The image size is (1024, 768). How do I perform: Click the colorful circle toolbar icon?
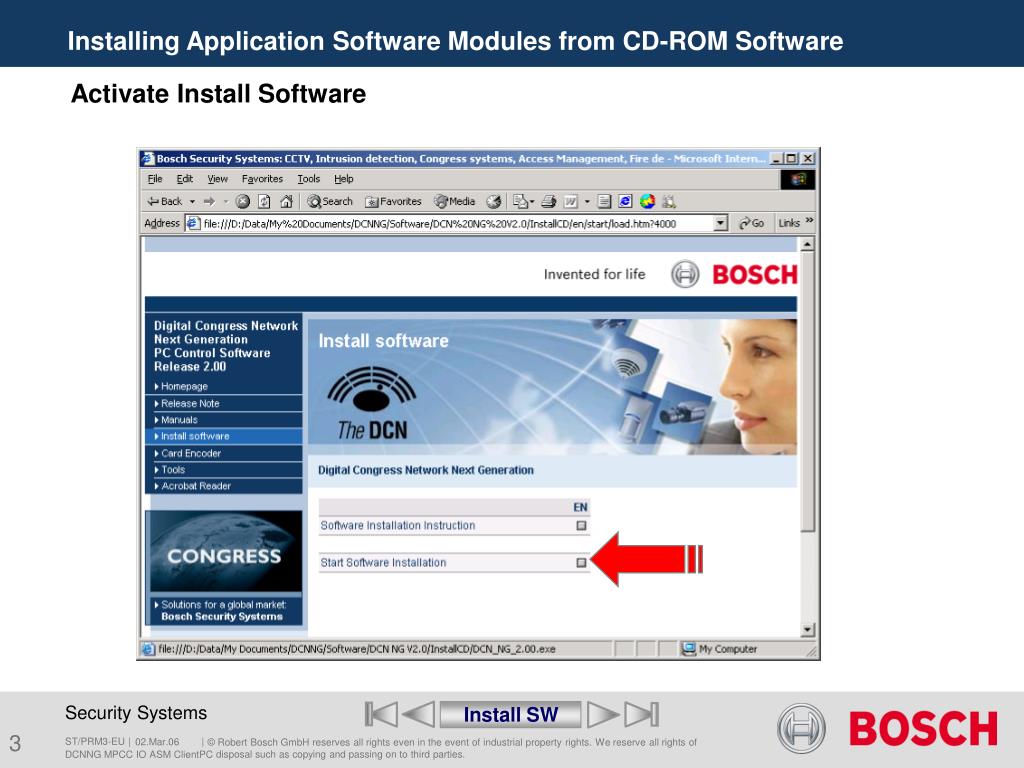click(647, 202)
